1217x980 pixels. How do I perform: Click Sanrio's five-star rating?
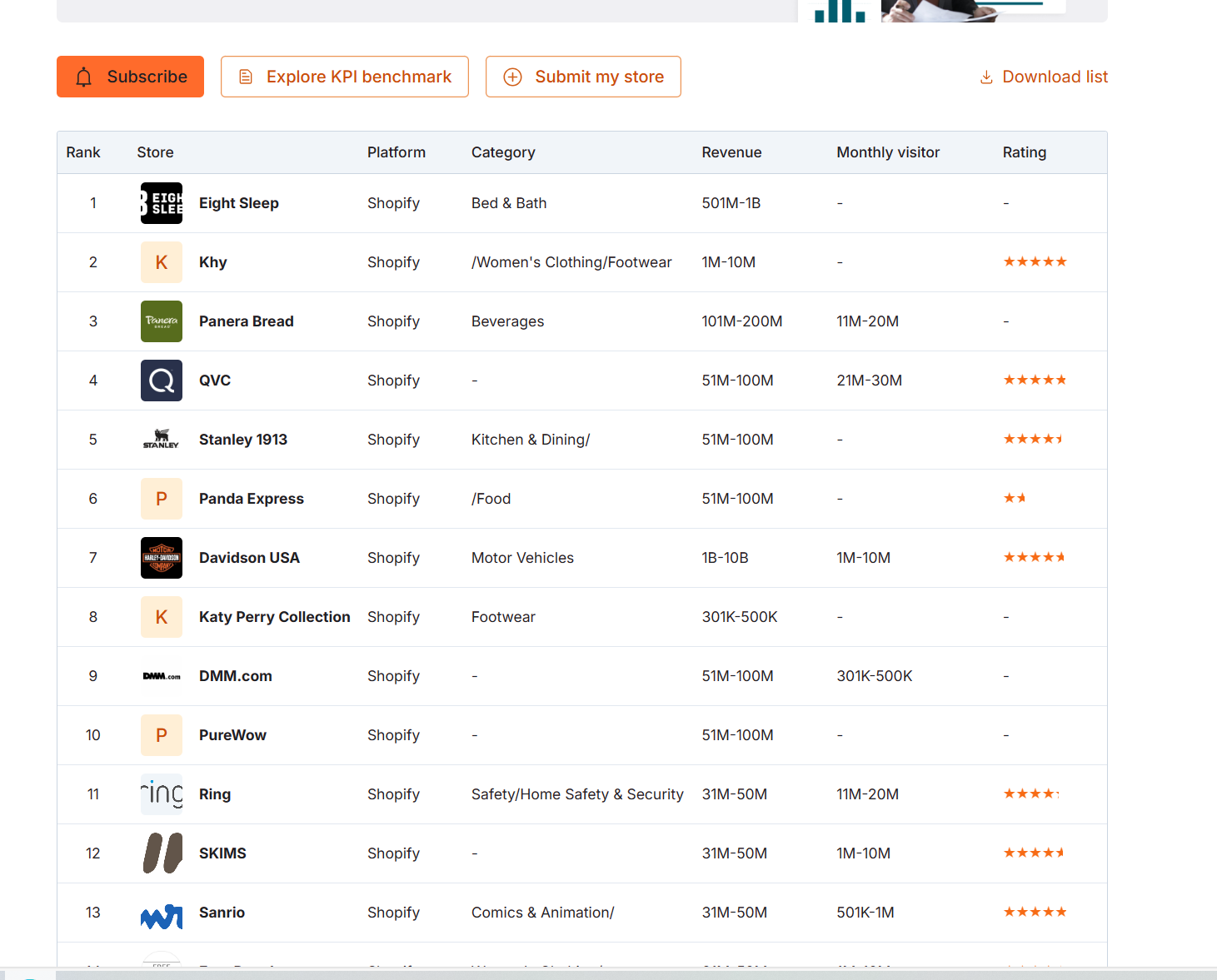coord(1035,912)
